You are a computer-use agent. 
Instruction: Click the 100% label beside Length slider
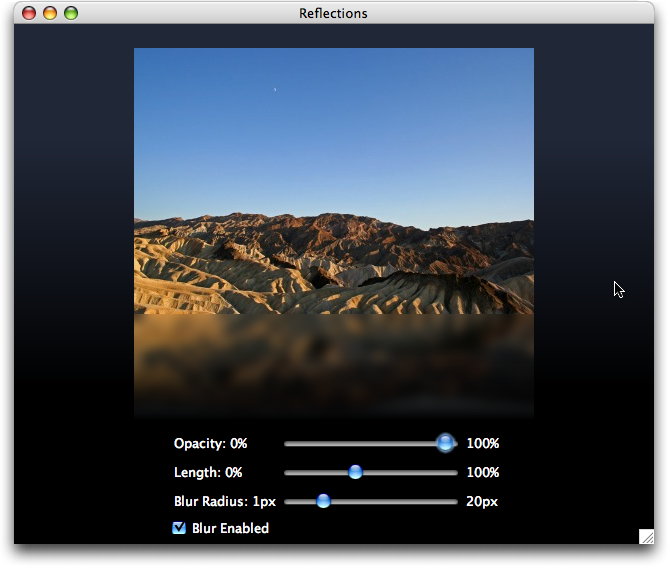[x=483, y=472]
